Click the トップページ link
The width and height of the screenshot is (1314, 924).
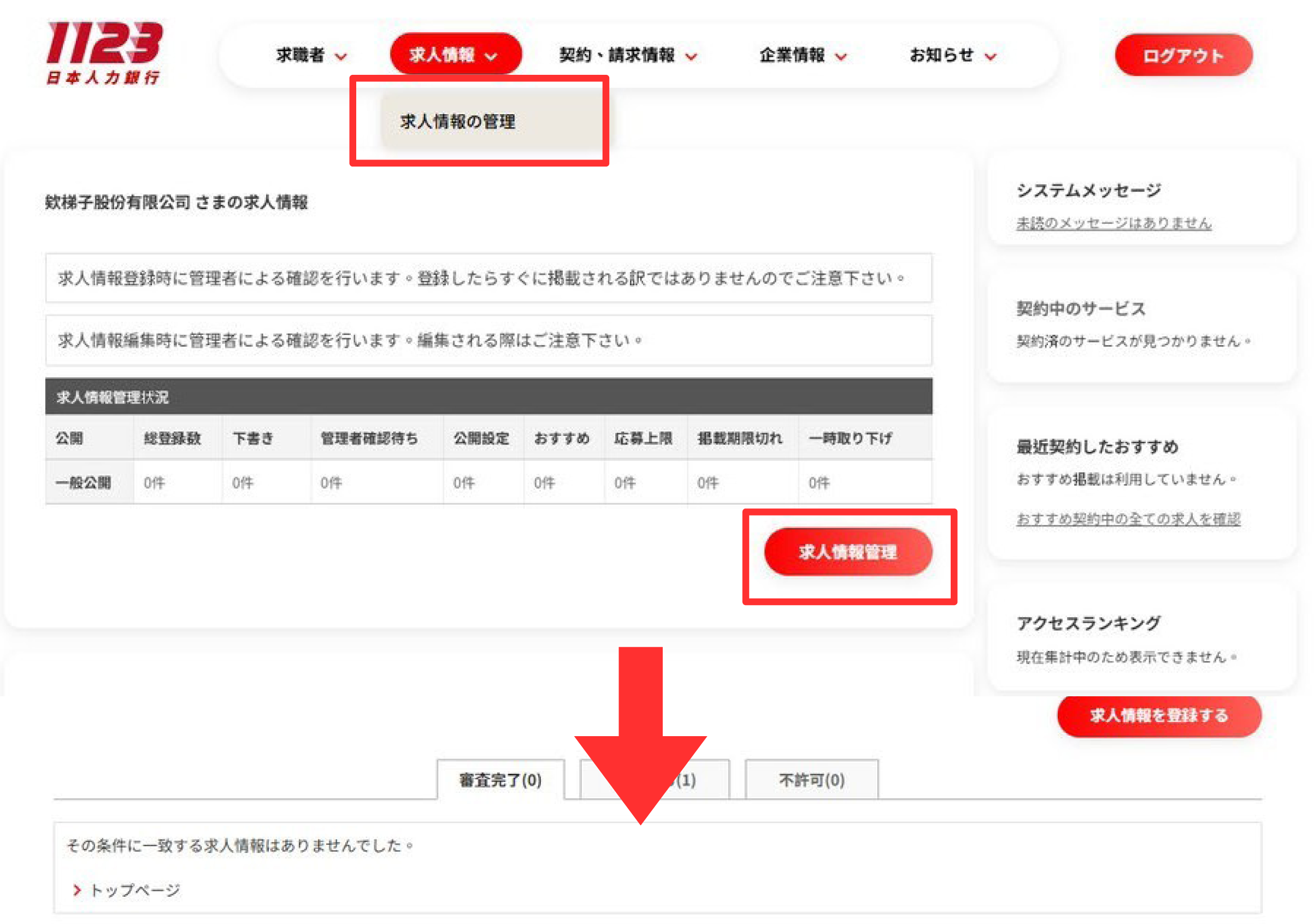135,890
